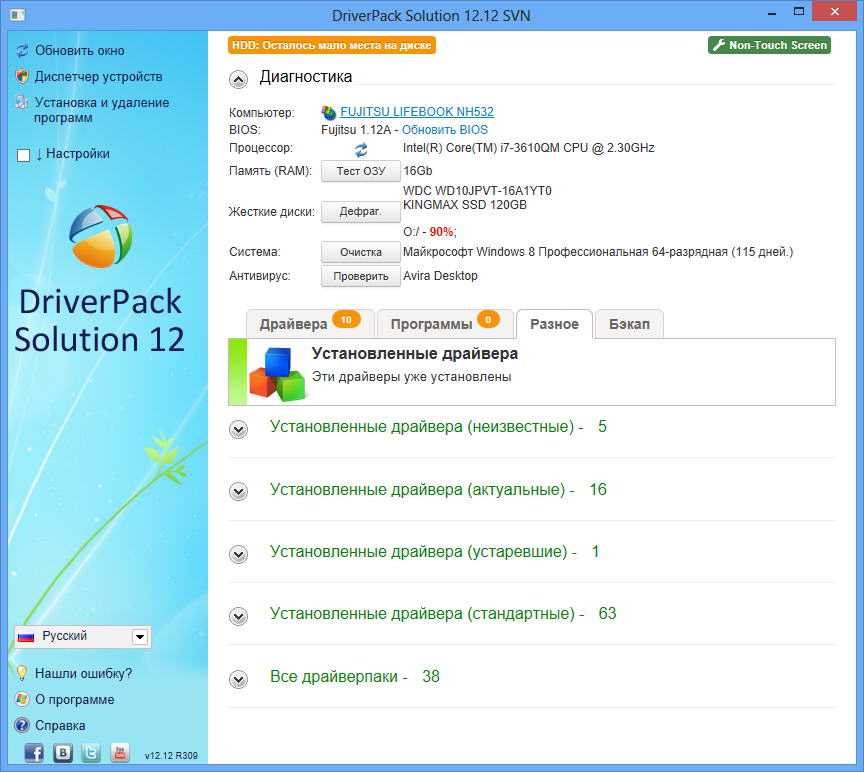
Task: Expand 'Все драйверпаки' list
Action: pyautogui.click(x=238, y=679)
